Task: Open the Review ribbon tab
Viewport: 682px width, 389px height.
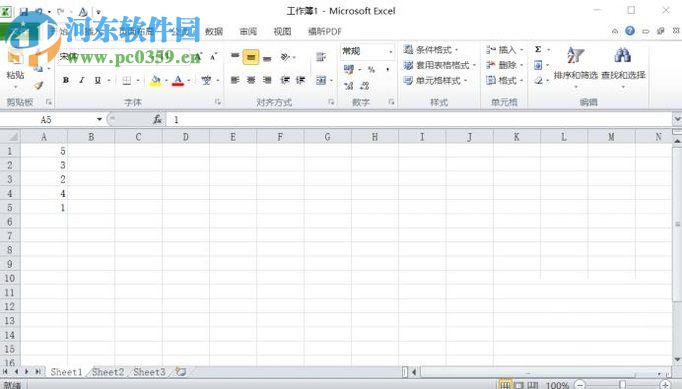Action: click(248, 31)
